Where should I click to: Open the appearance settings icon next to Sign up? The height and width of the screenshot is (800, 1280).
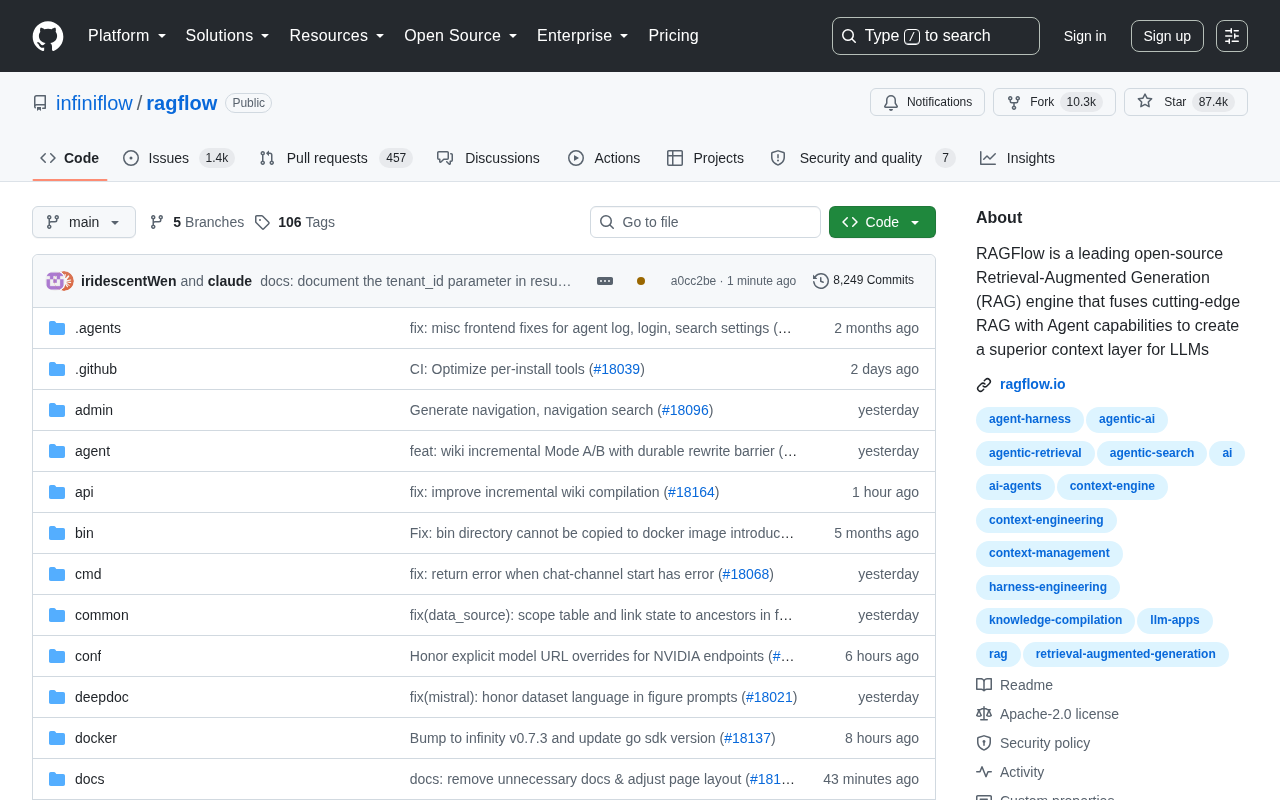point(1232,36)
